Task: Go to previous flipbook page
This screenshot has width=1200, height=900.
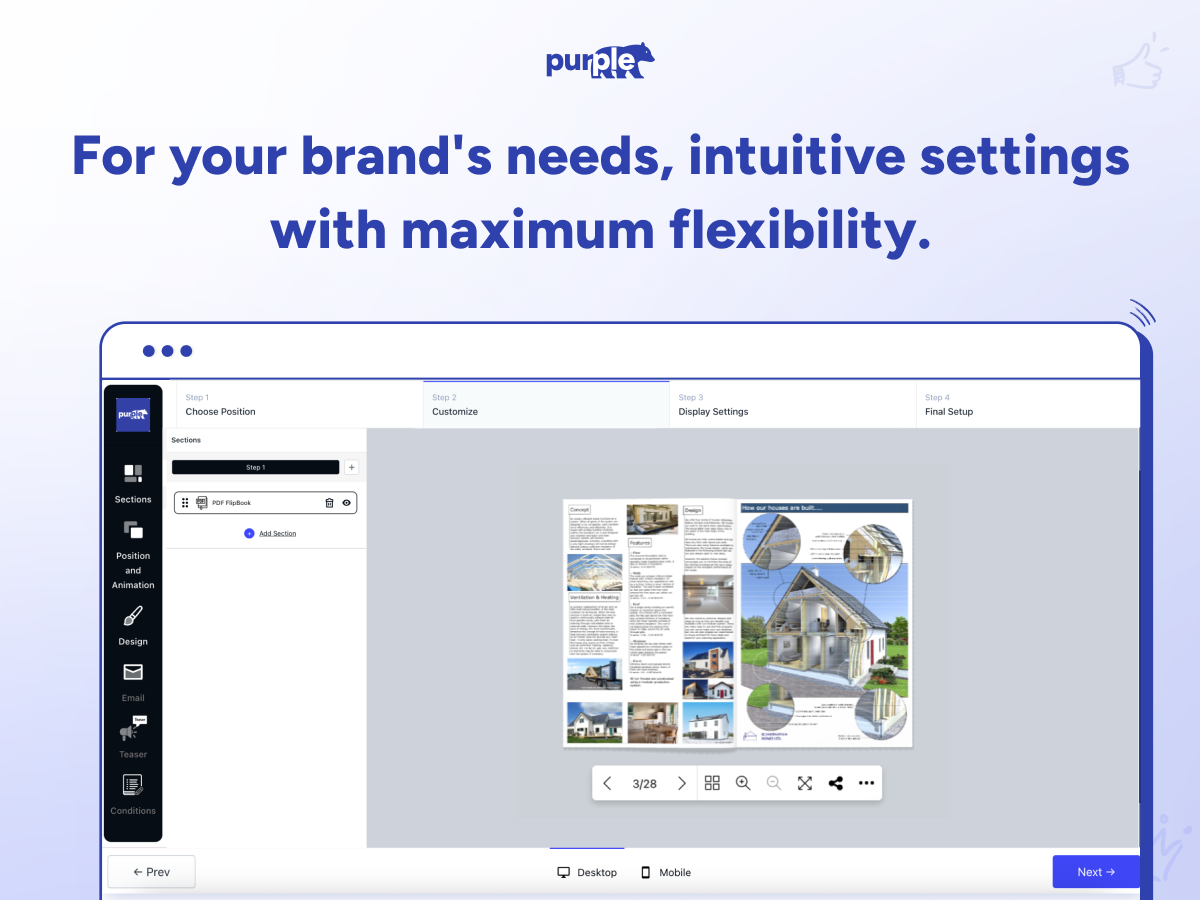Action: pos(607,784)
